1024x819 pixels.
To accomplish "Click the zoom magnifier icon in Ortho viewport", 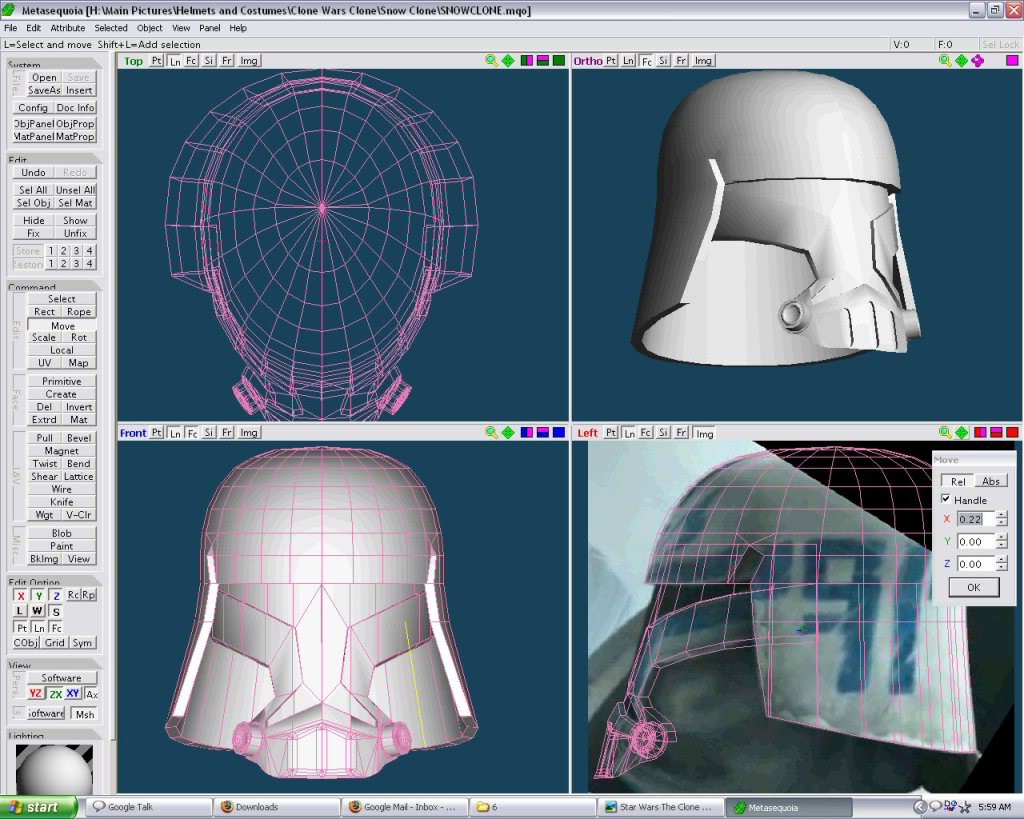I will (x=944, y=61).
